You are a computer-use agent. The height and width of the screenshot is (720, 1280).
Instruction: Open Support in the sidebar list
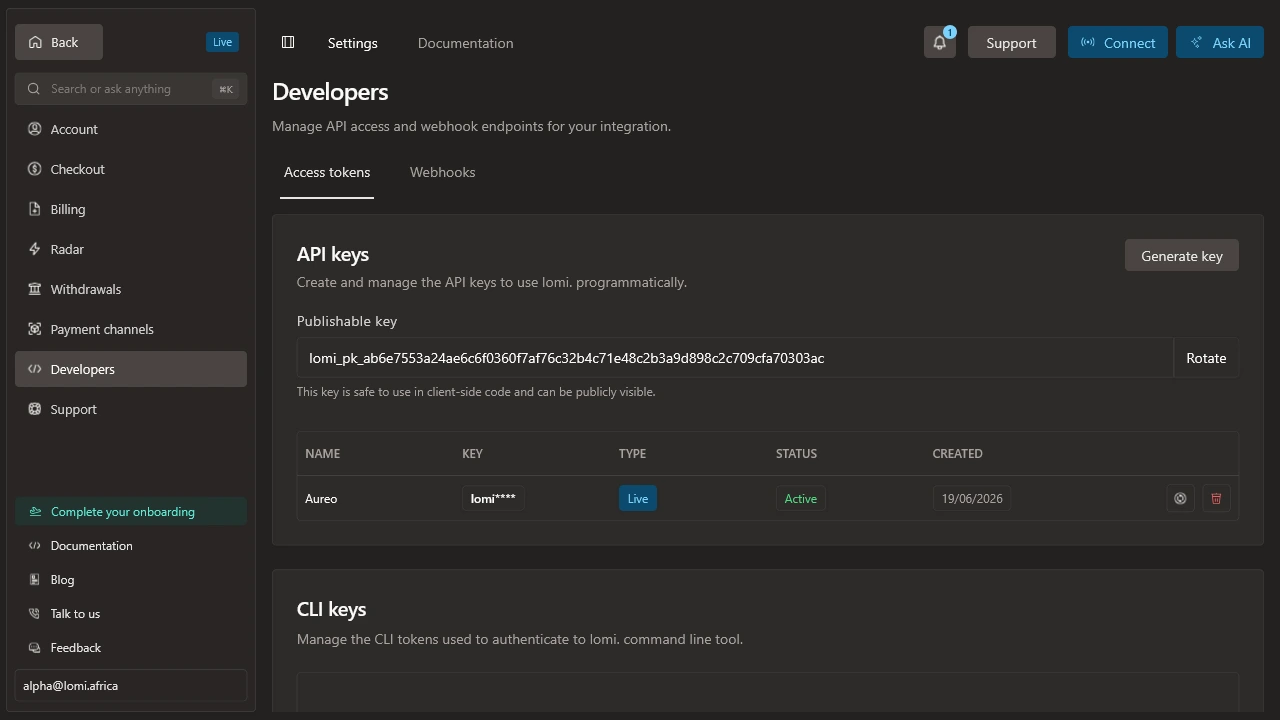[x=131, y=409]
